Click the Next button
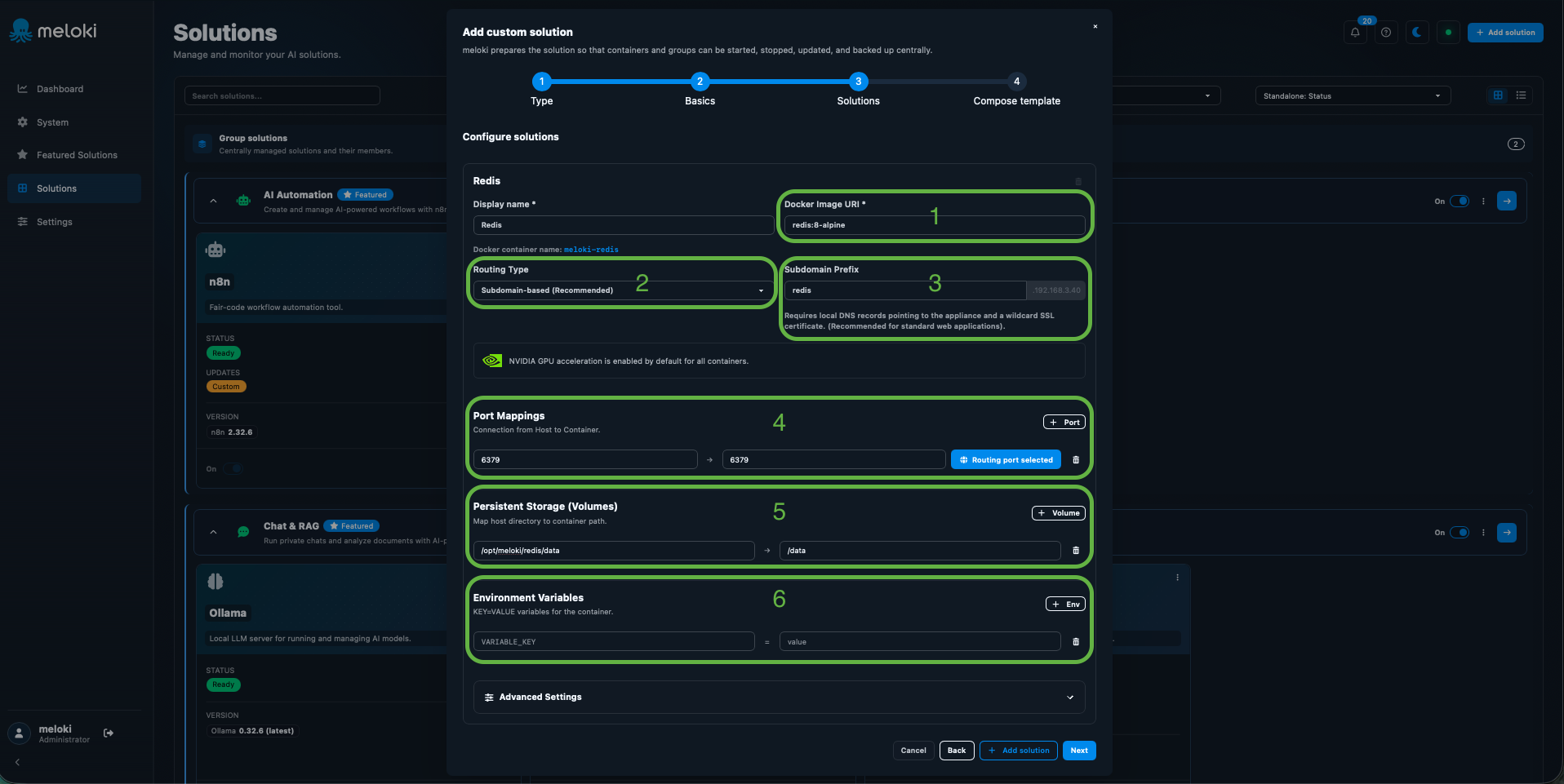The width and height of the screenshot is (1564, 784). pos(1079,751)
